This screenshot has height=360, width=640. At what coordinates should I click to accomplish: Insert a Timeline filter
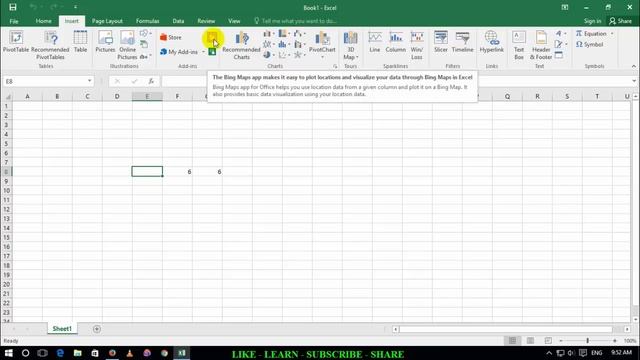point(462,42)
